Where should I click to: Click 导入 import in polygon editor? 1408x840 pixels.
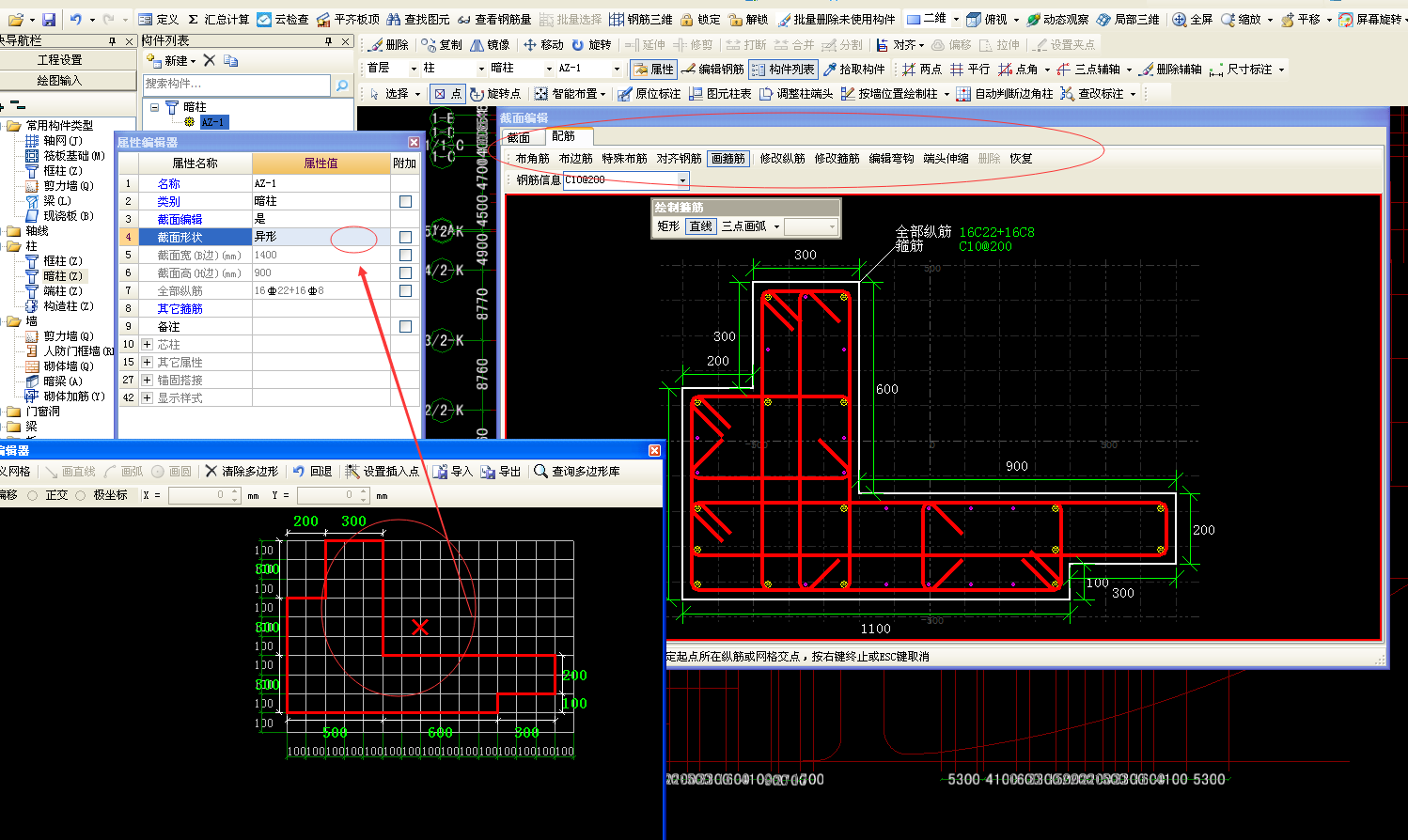coord(452,472)
